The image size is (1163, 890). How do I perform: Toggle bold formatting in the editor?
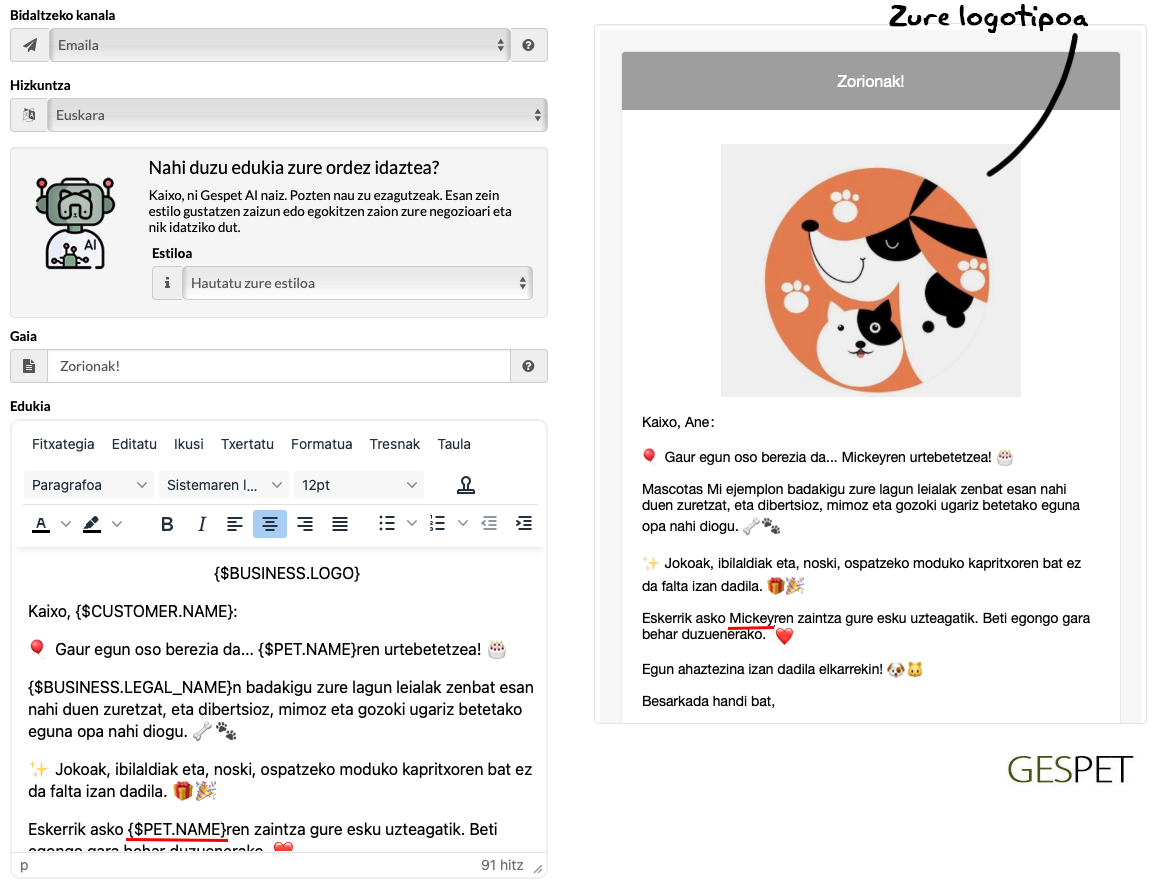coord(168,524)
